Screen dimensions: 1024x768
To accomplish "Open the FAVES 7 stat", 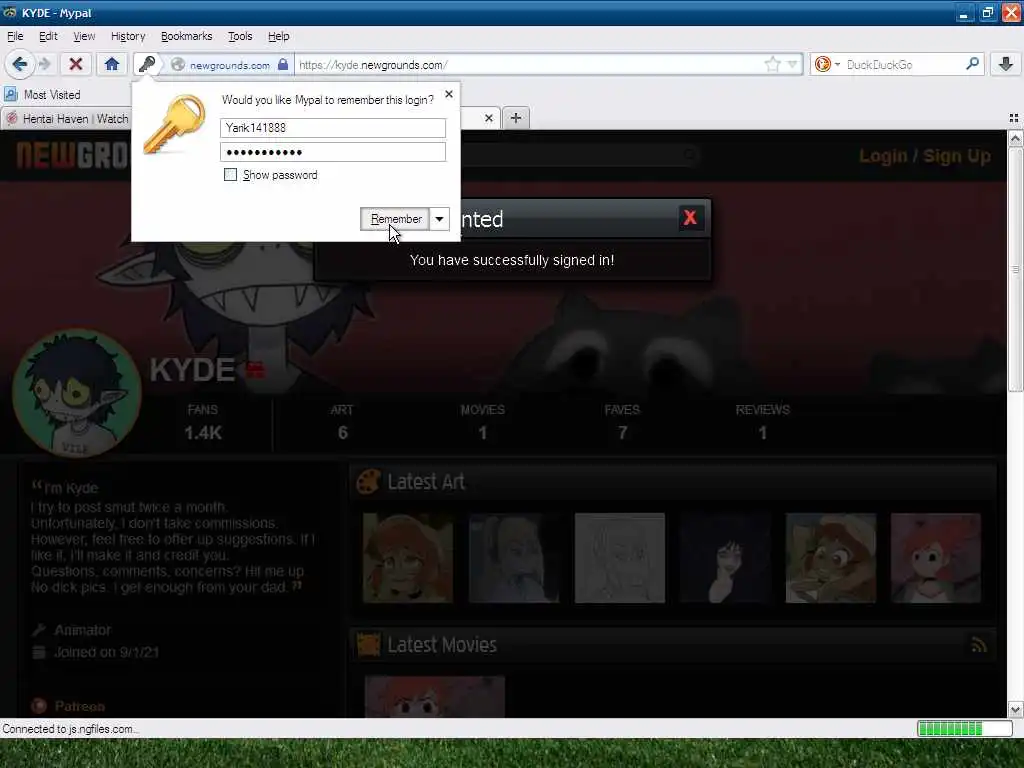I will pos(622,422).
